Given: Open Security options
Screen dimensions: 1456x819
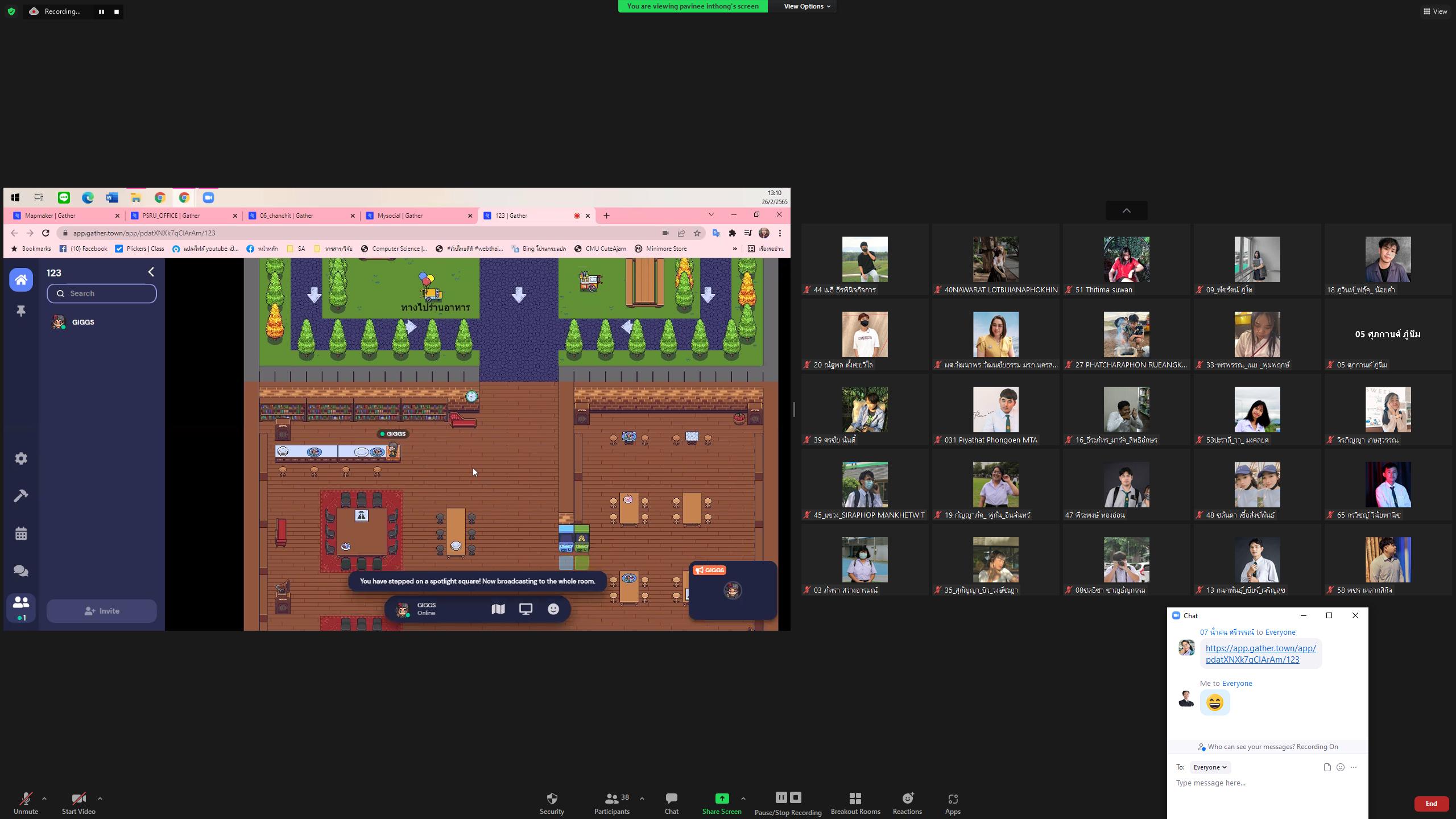Looking at the screenshot, I should tap(552, 803).
